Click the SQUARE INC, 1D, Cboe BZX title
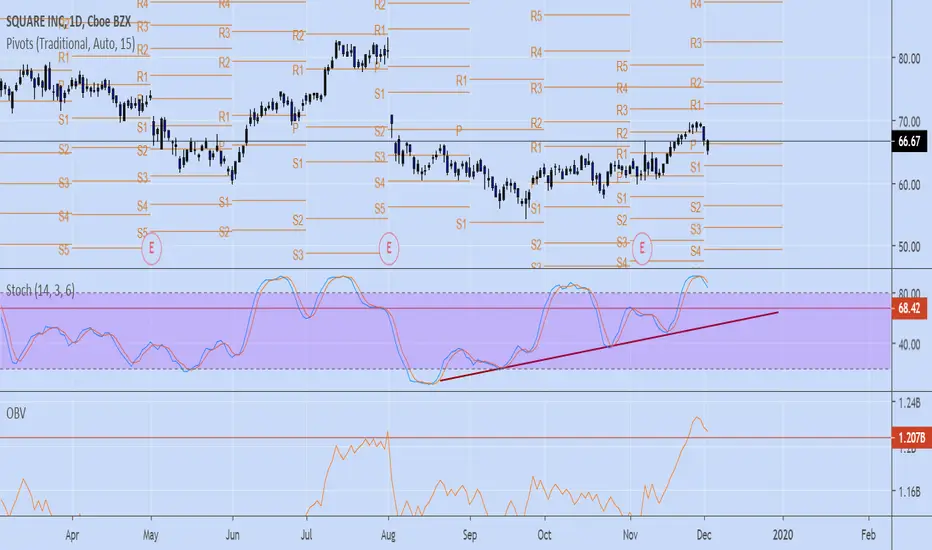932x550 pixels. click(x=68, y=22)
